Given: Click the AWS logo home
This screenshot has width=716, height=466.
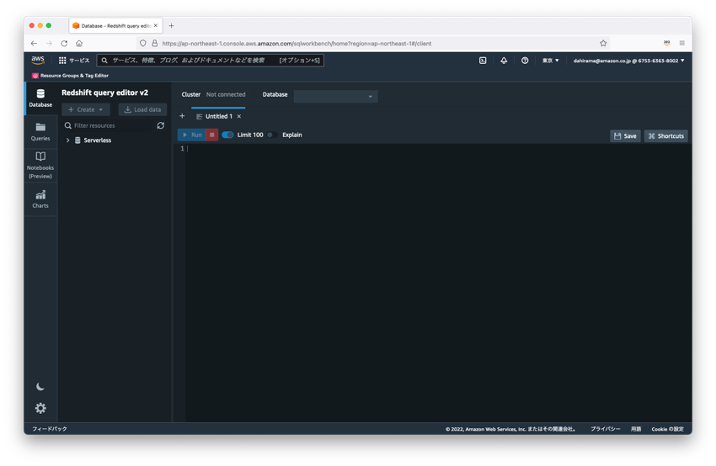Looking at the screenshot, I should (38, 60).
